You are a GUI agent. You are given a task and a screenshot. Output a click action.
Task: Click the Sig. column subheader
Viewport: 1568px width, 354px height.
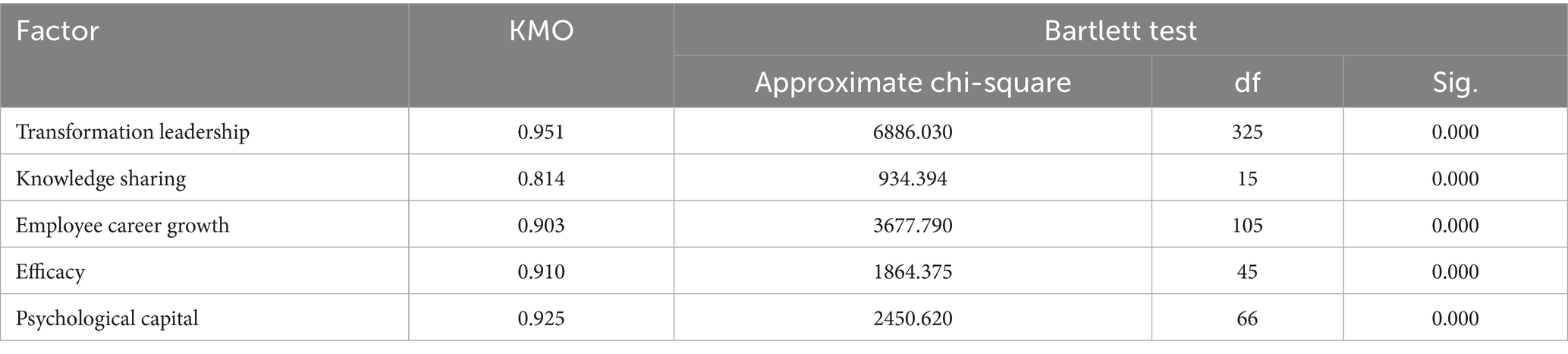click(1455, 82)
